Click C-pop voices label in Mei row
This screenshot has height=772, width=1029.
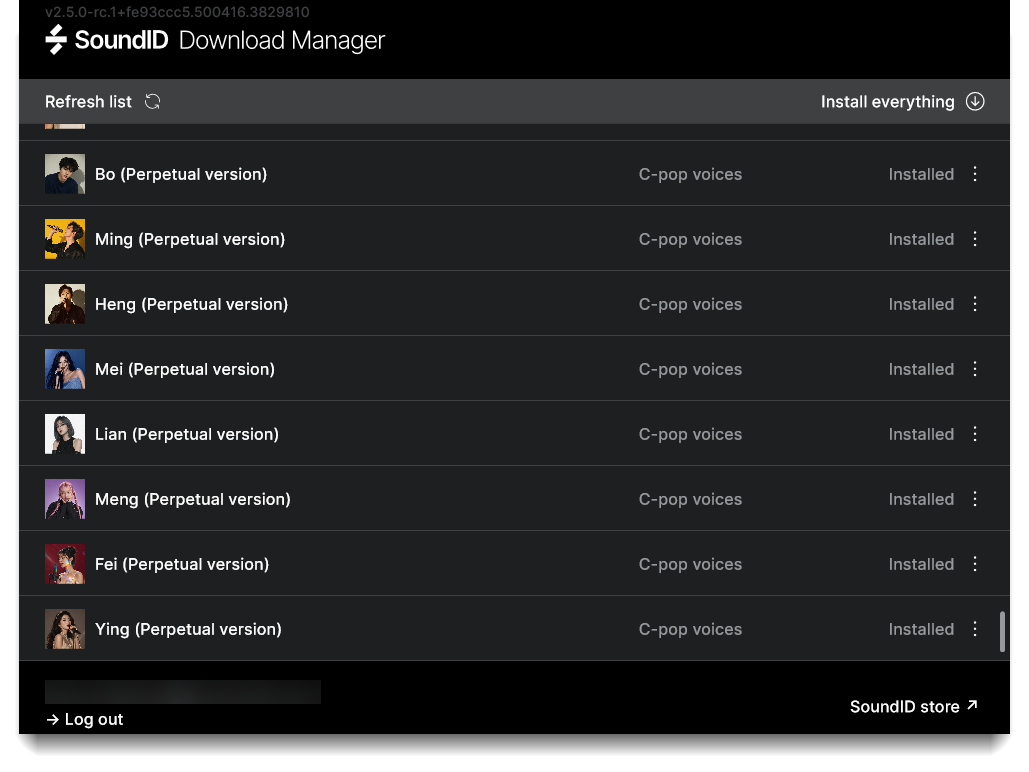690,369
